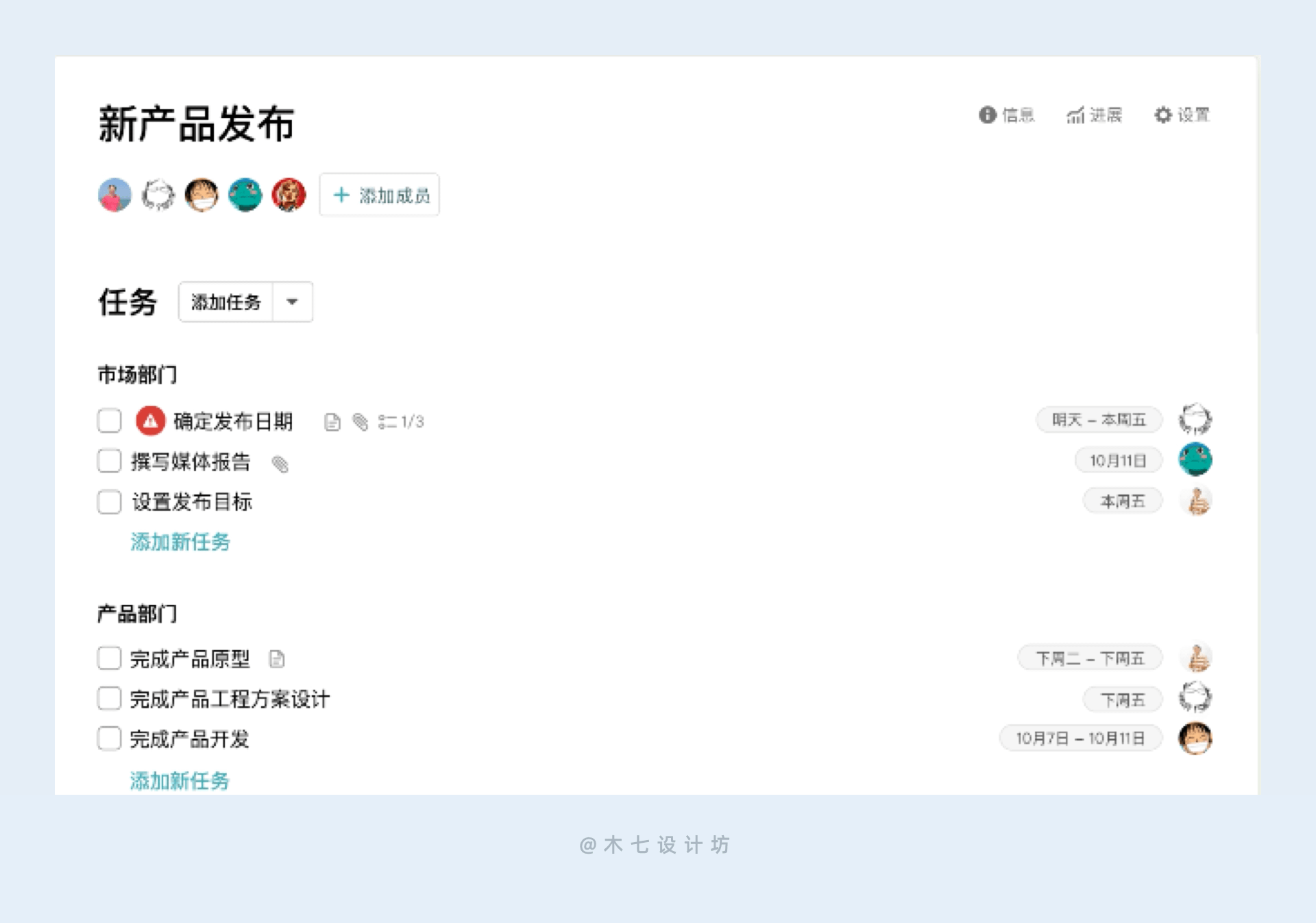Open the 信息 info icon
This screenshot has height=923, width=1316.
(x=987, y=115)
